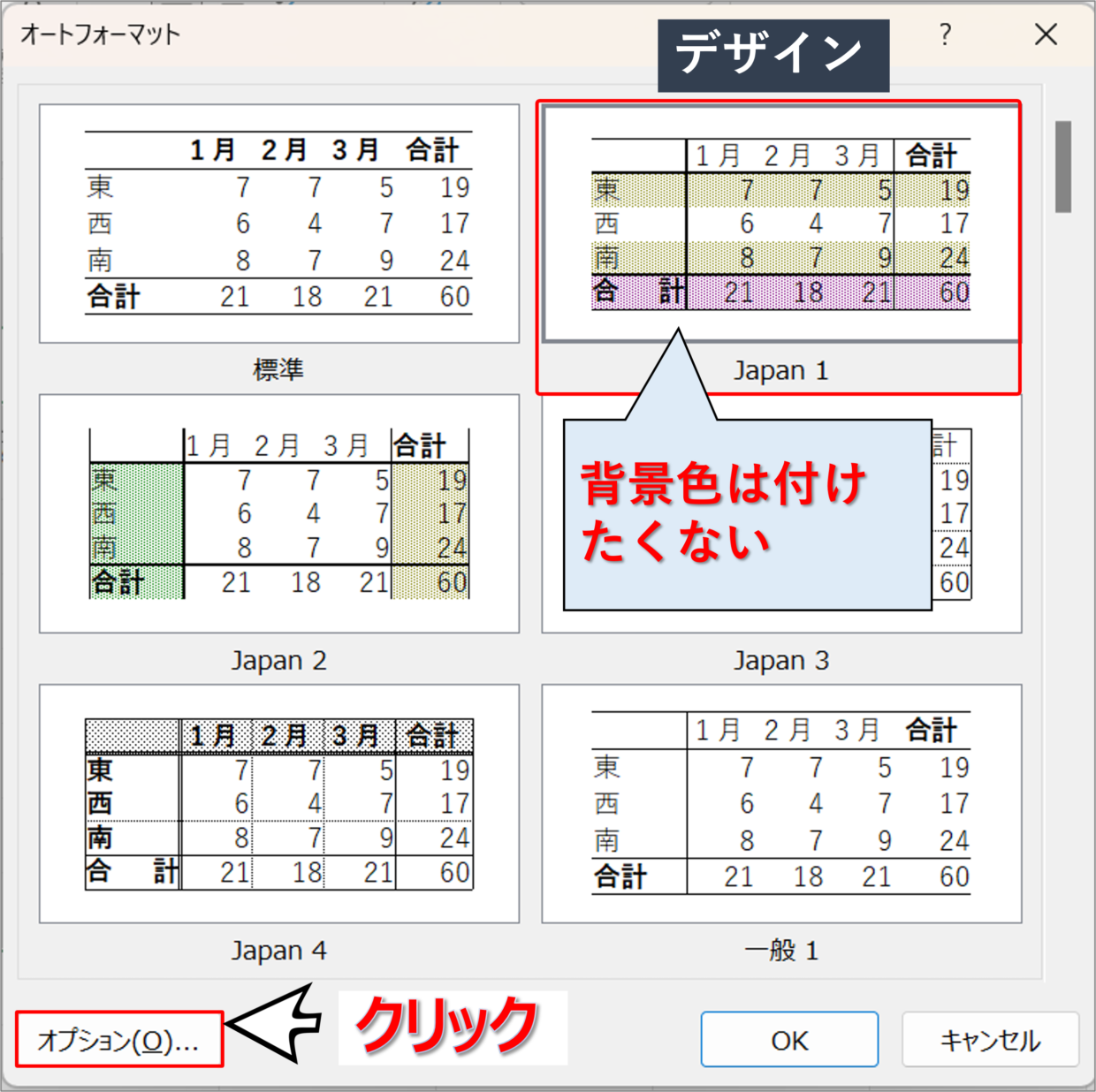The image size is (1096, 1092).
Task: Click the Japan 1 caption text
Action: coord(780,370)
